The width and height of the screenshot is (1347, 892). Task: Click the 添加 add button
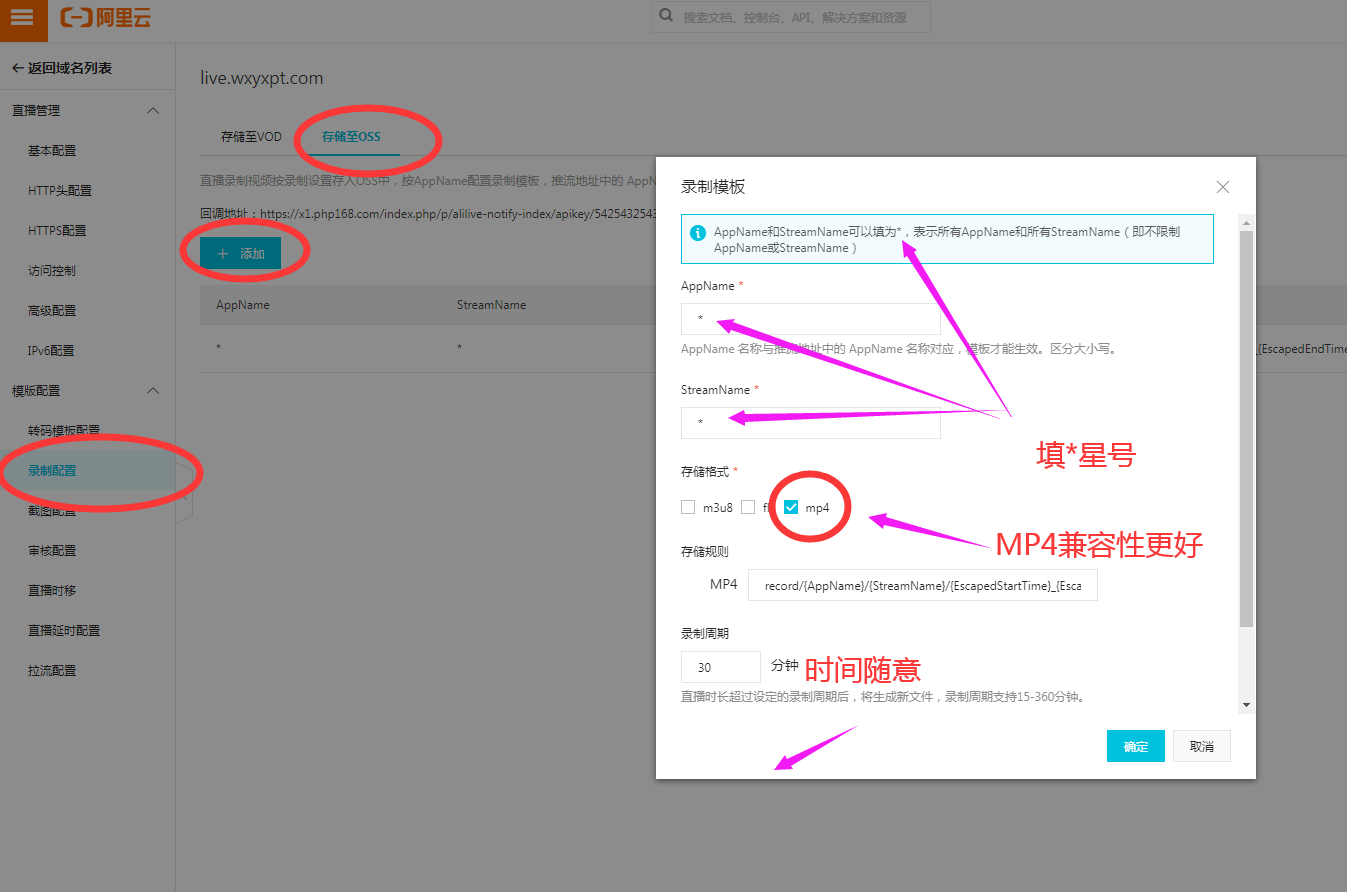pos(240,254)
